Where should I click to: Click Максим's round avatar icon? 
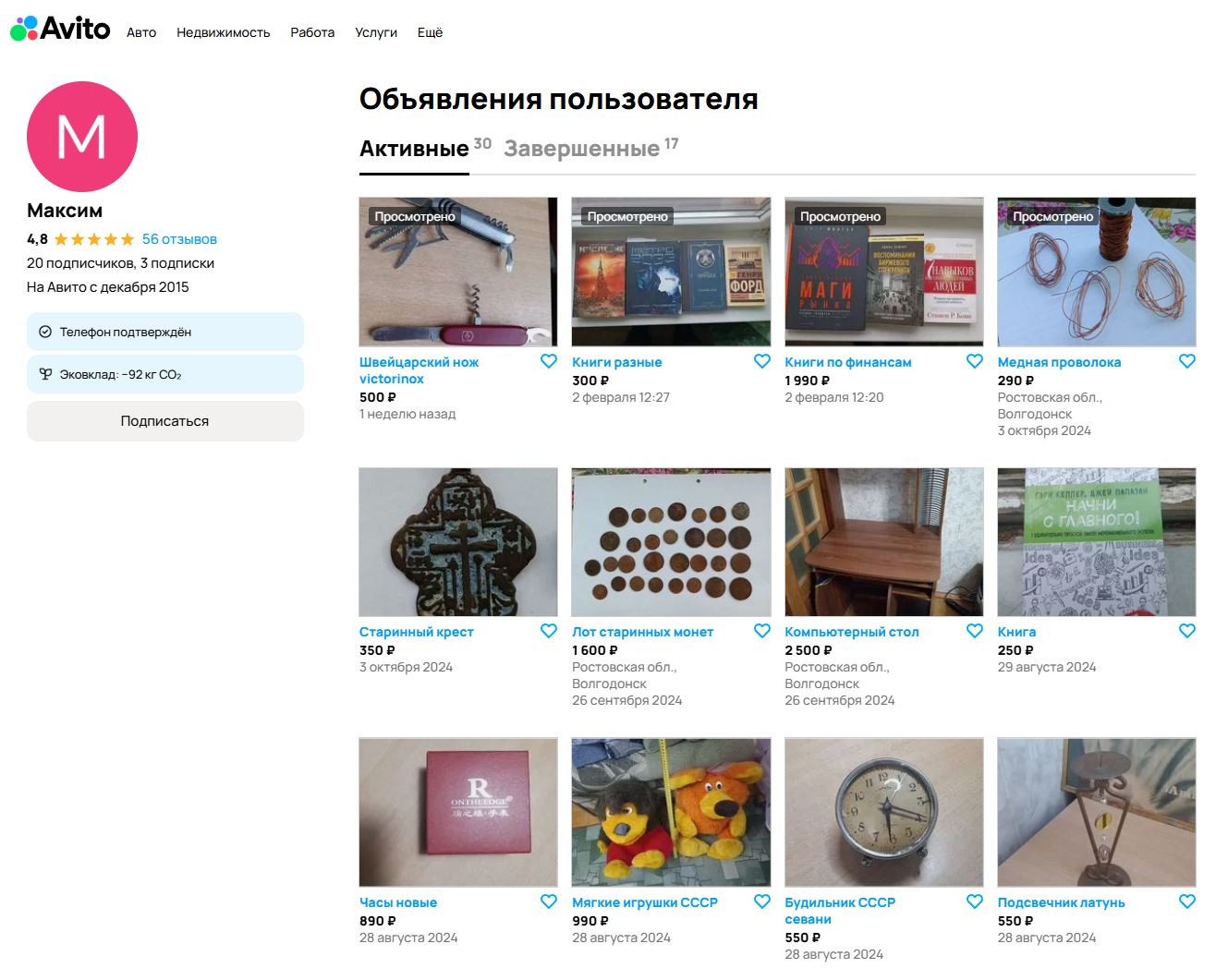82,137
